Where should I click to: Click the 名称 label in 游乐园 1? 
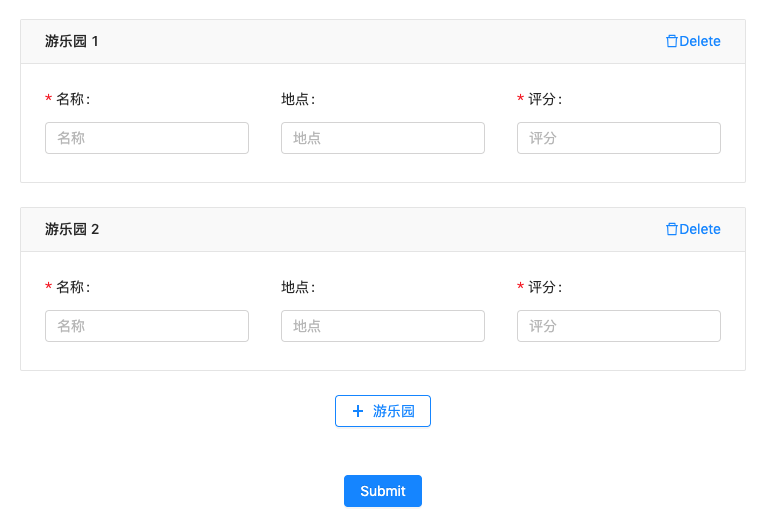click(73, 99)
